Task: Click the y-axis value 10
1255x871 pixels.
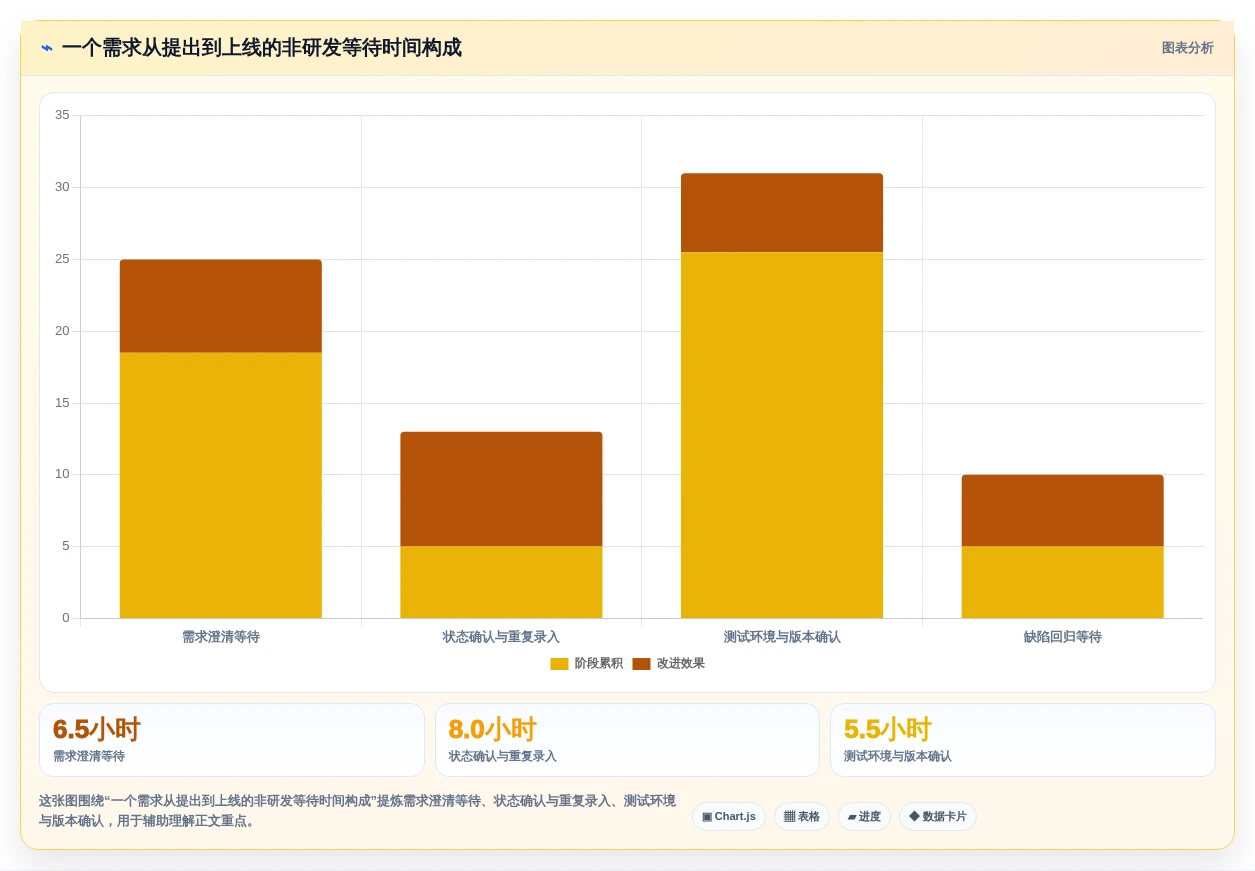Action: click(x=62, y=474)
